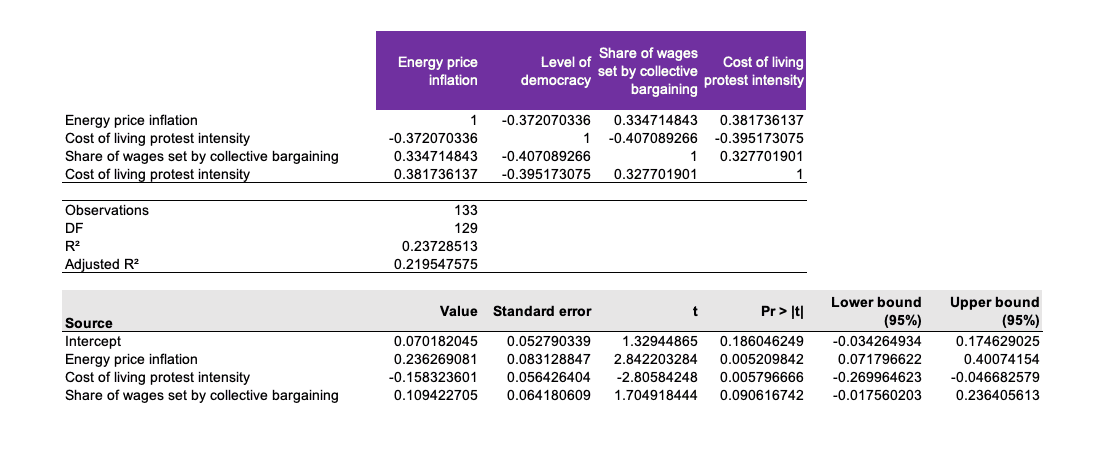Select standard error 0.064180609
Image resolution: width=1108 pixels, height=452 pixels.
(x=548, y=396)
